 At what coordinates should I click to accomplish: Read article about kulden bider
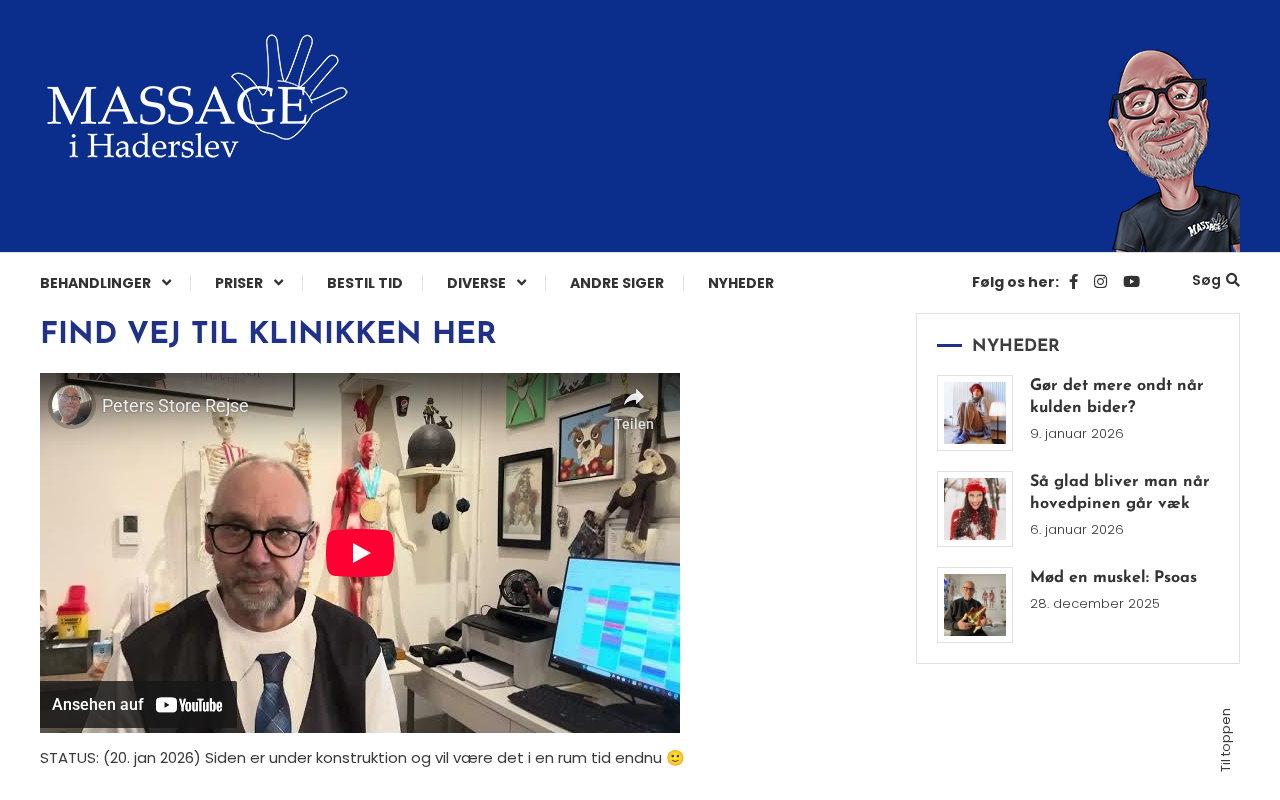(1116, 396)
